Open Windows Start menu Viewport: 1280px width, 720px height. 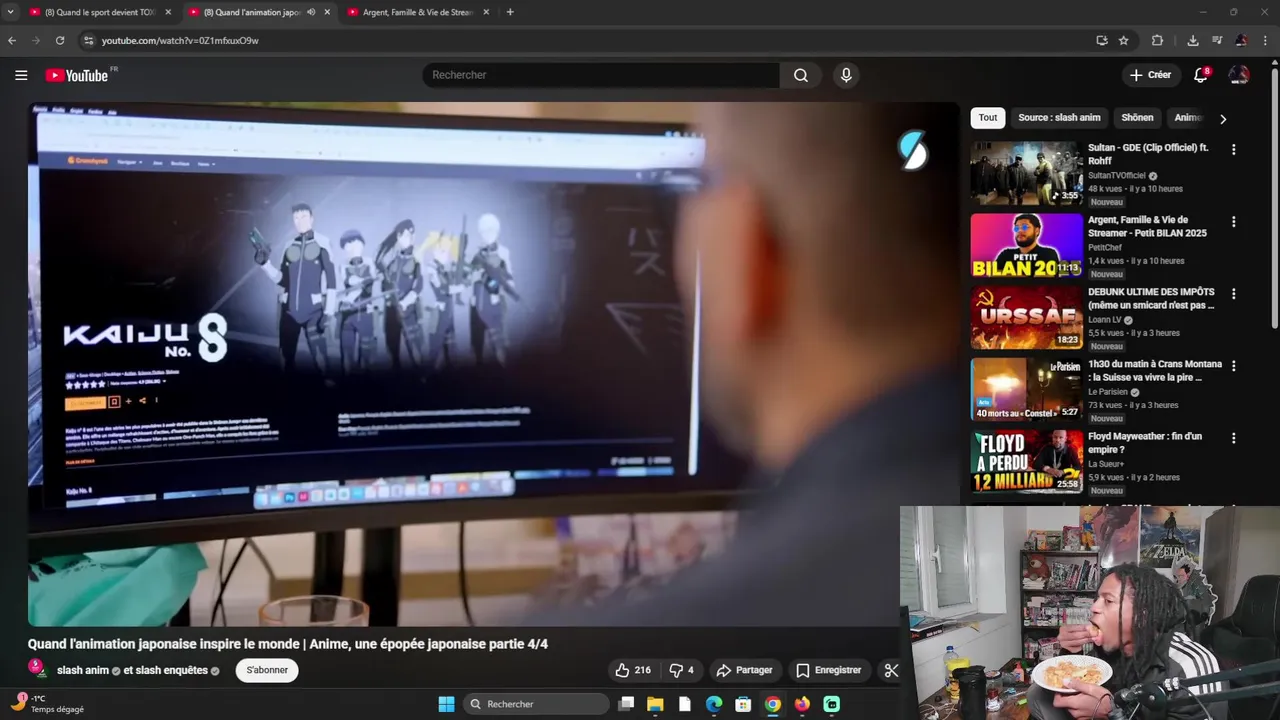[x=446, y=704]
